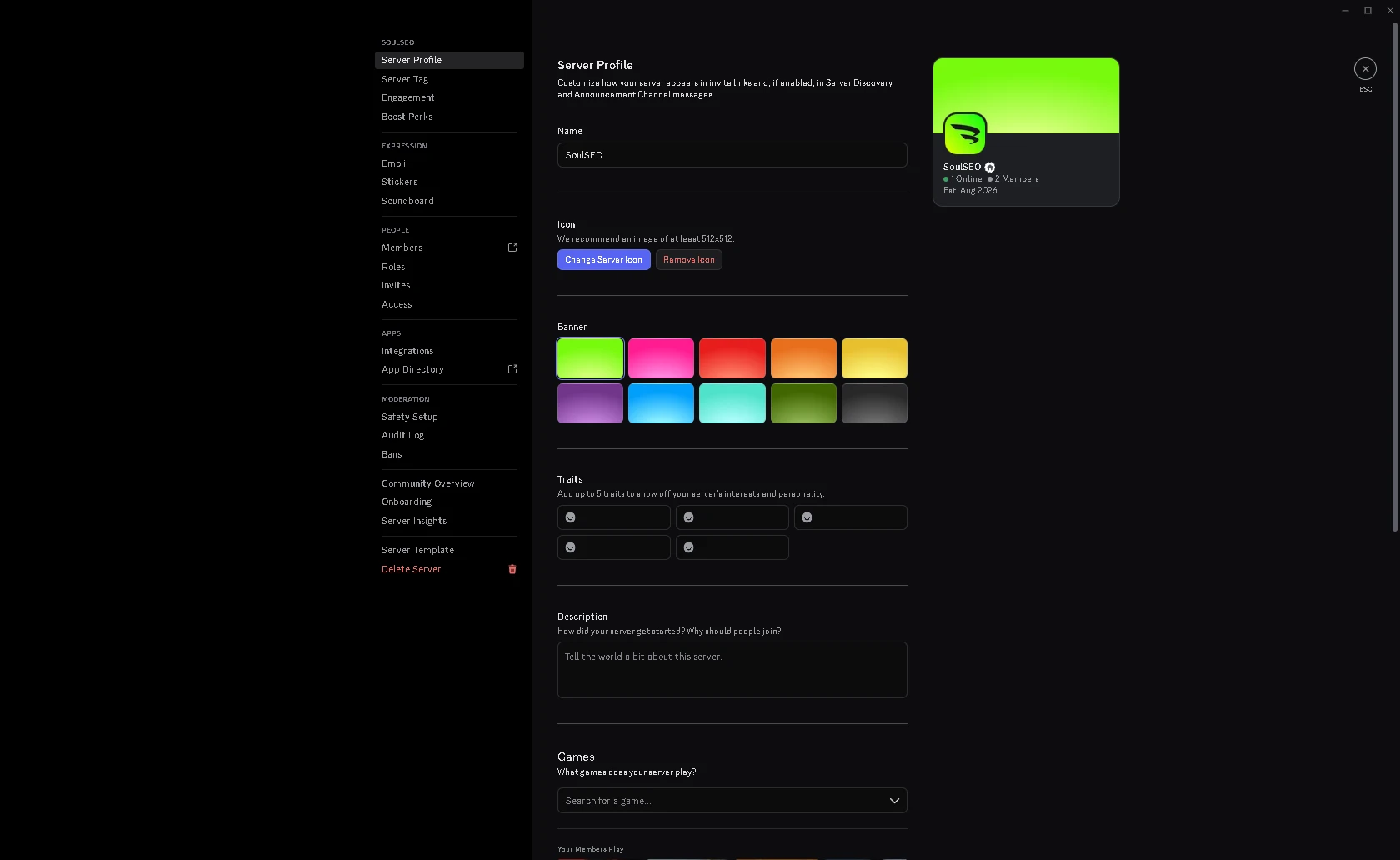This screenshot has width=1400, height=860.
Task: Open Roles settings
Action: point(449,267)
